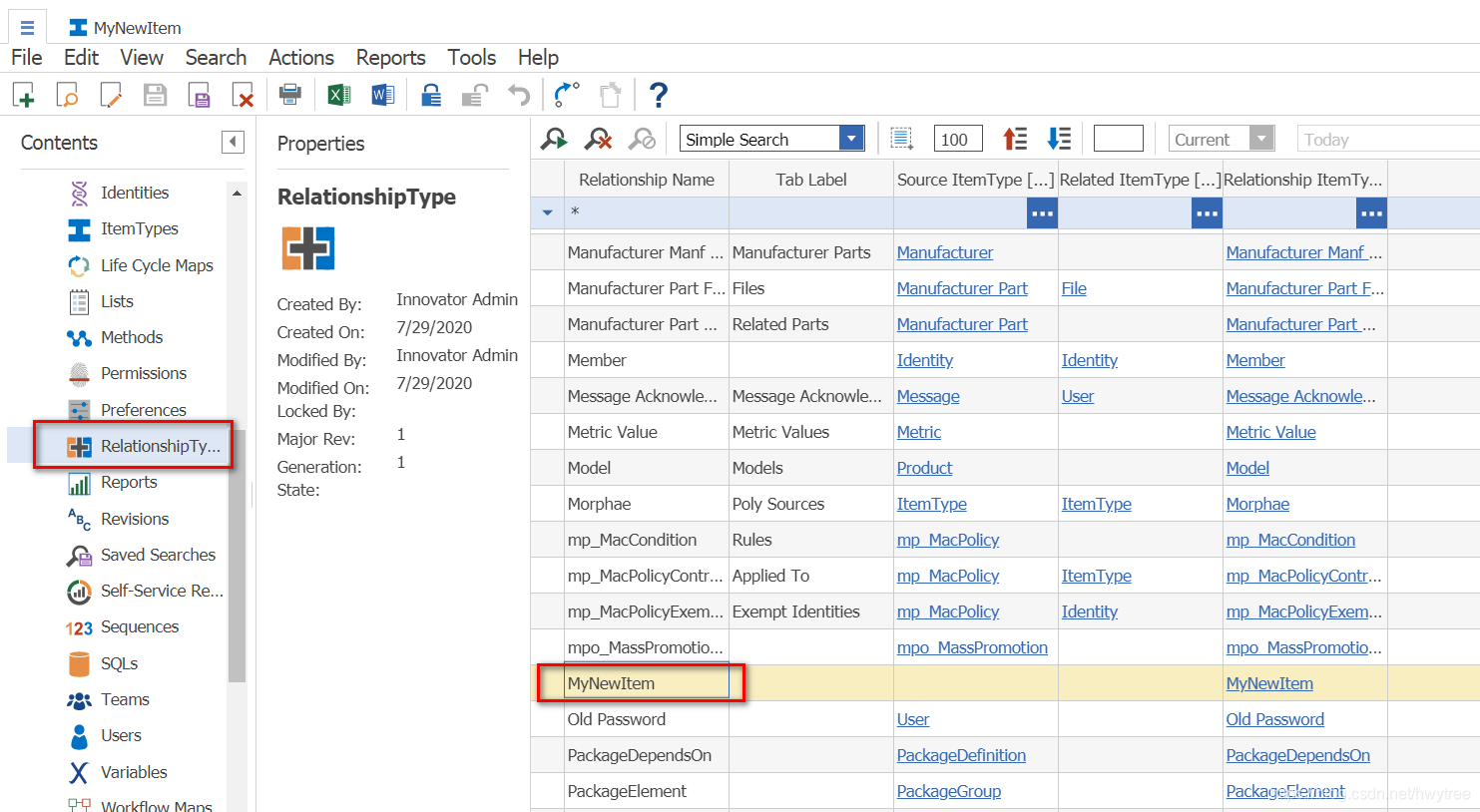Screen dimensions: 1480x812
Task: Click the large RelationshipType icon
Action: coord(308,248)
